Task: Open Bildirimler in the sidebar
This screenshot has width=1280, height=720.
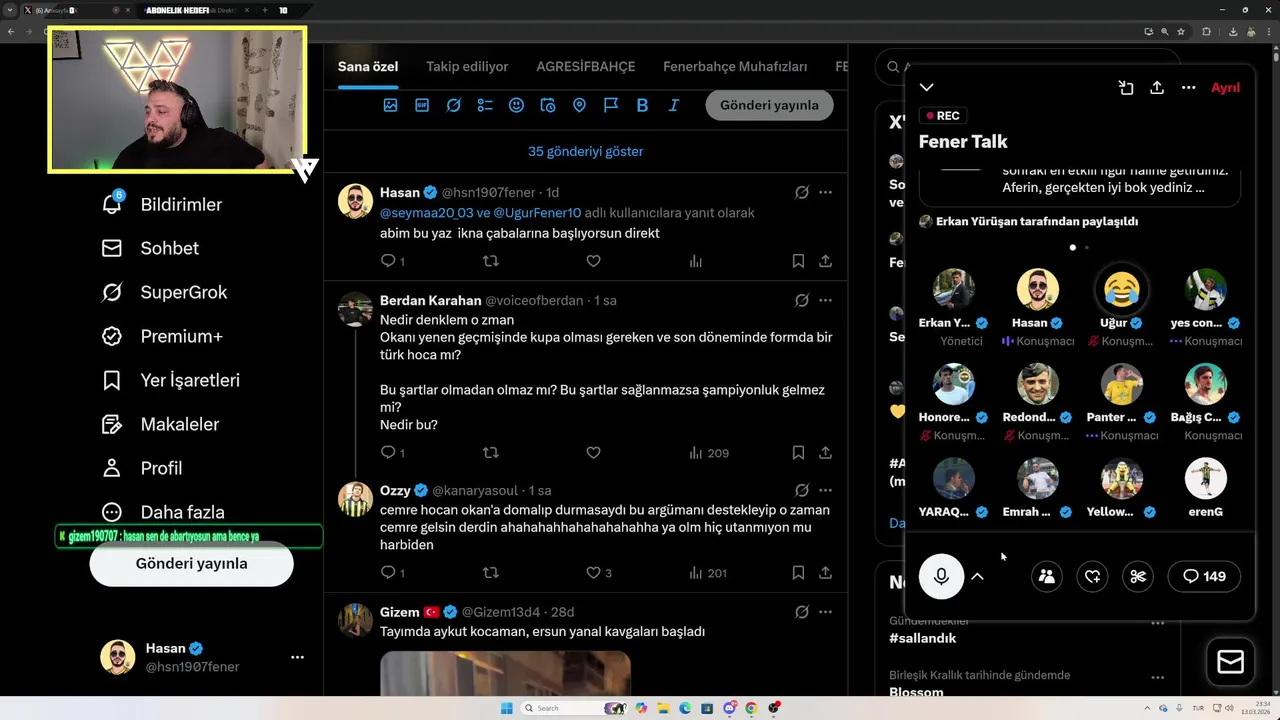Action: point(163,204)
